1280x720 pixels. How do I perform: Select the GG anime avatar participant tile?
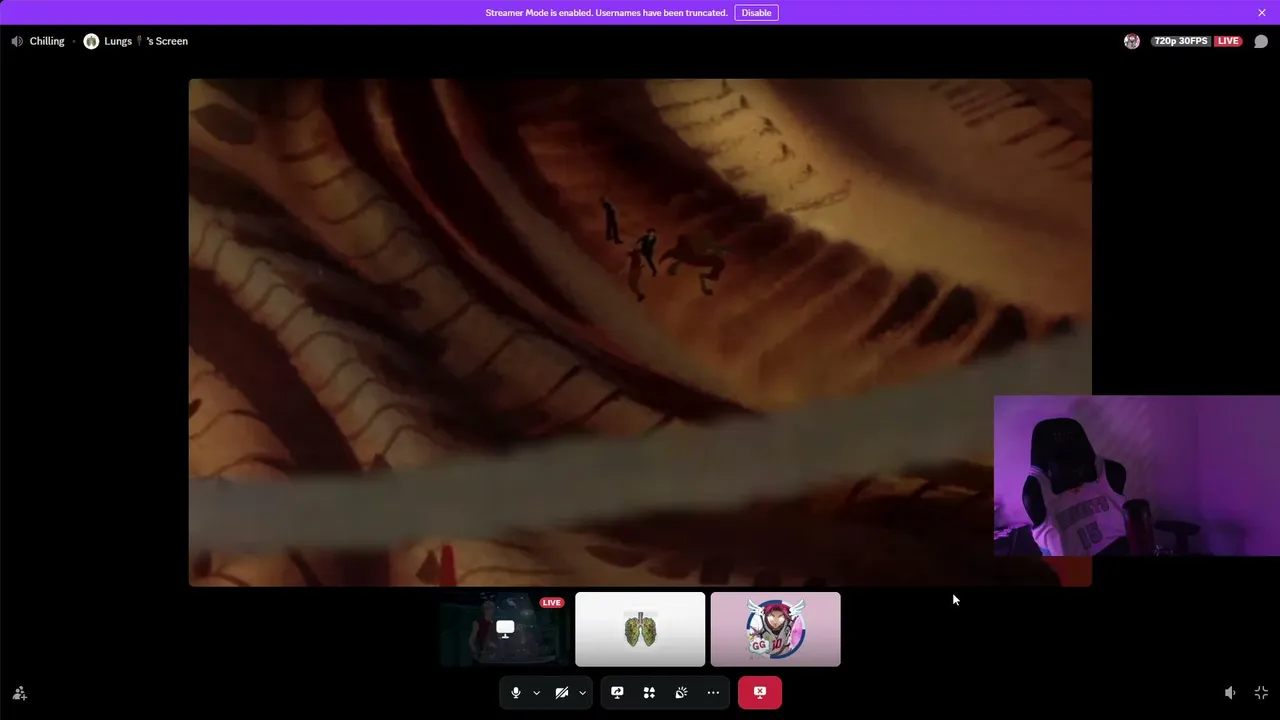776,629
